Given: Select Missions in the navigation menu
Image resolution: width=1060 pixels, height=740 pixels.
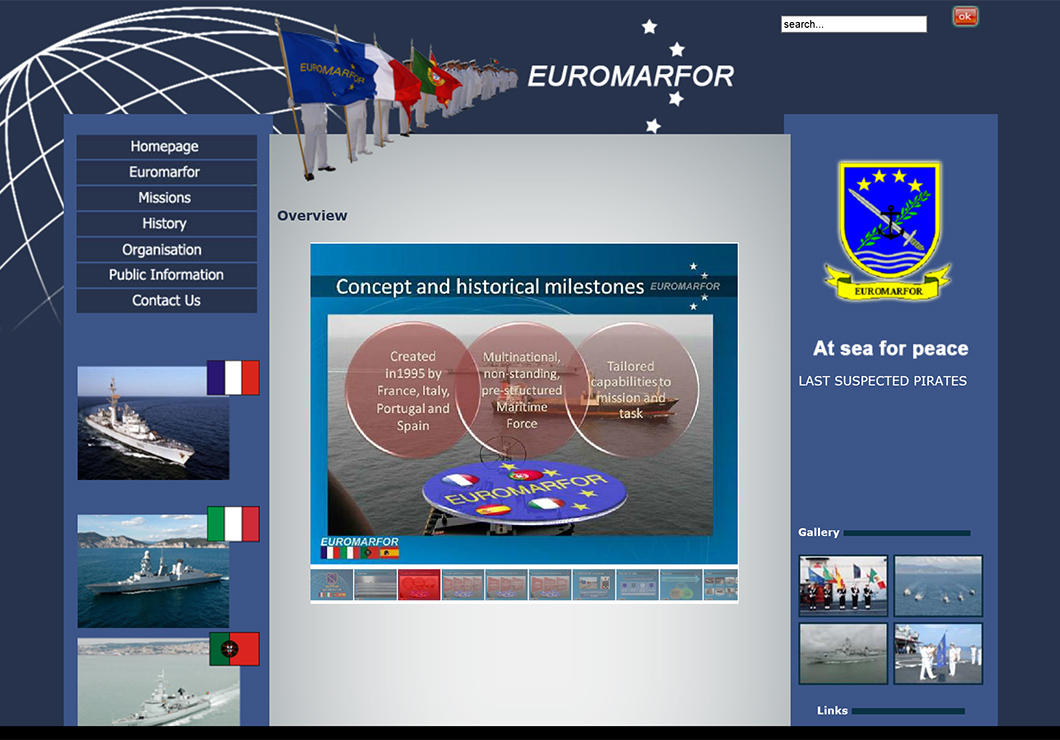Looking at the screenshot, I should click(x=166, y=198).
